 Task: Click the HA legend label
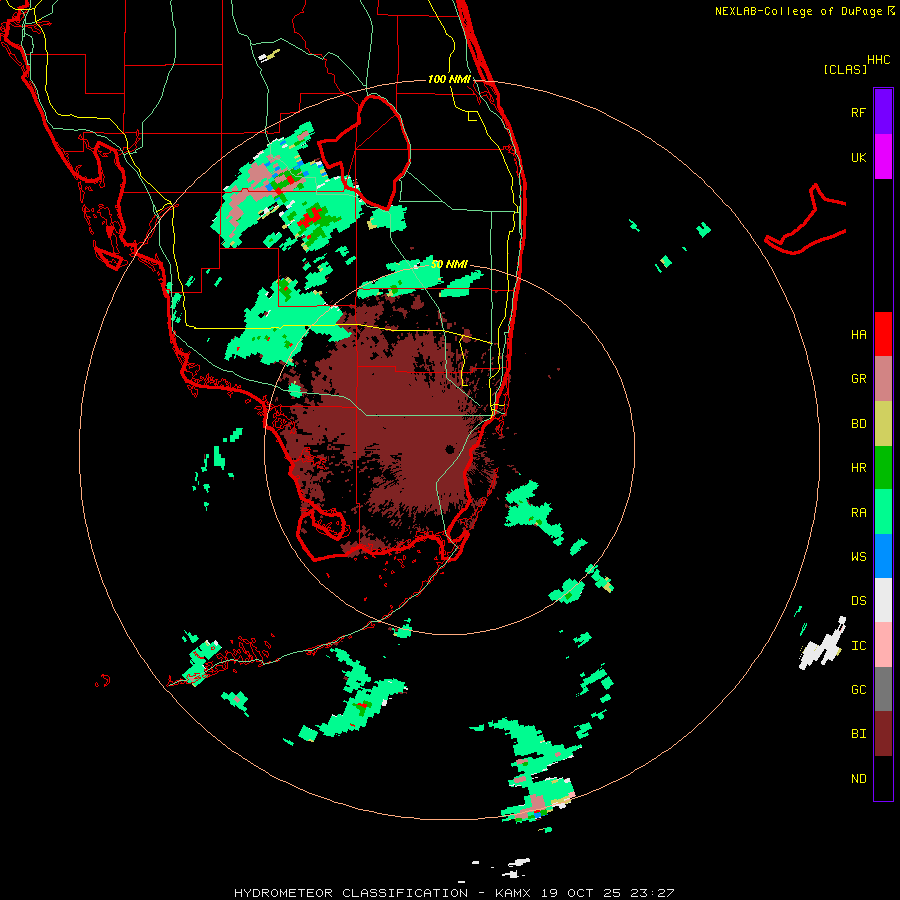[x=858, y=335]
